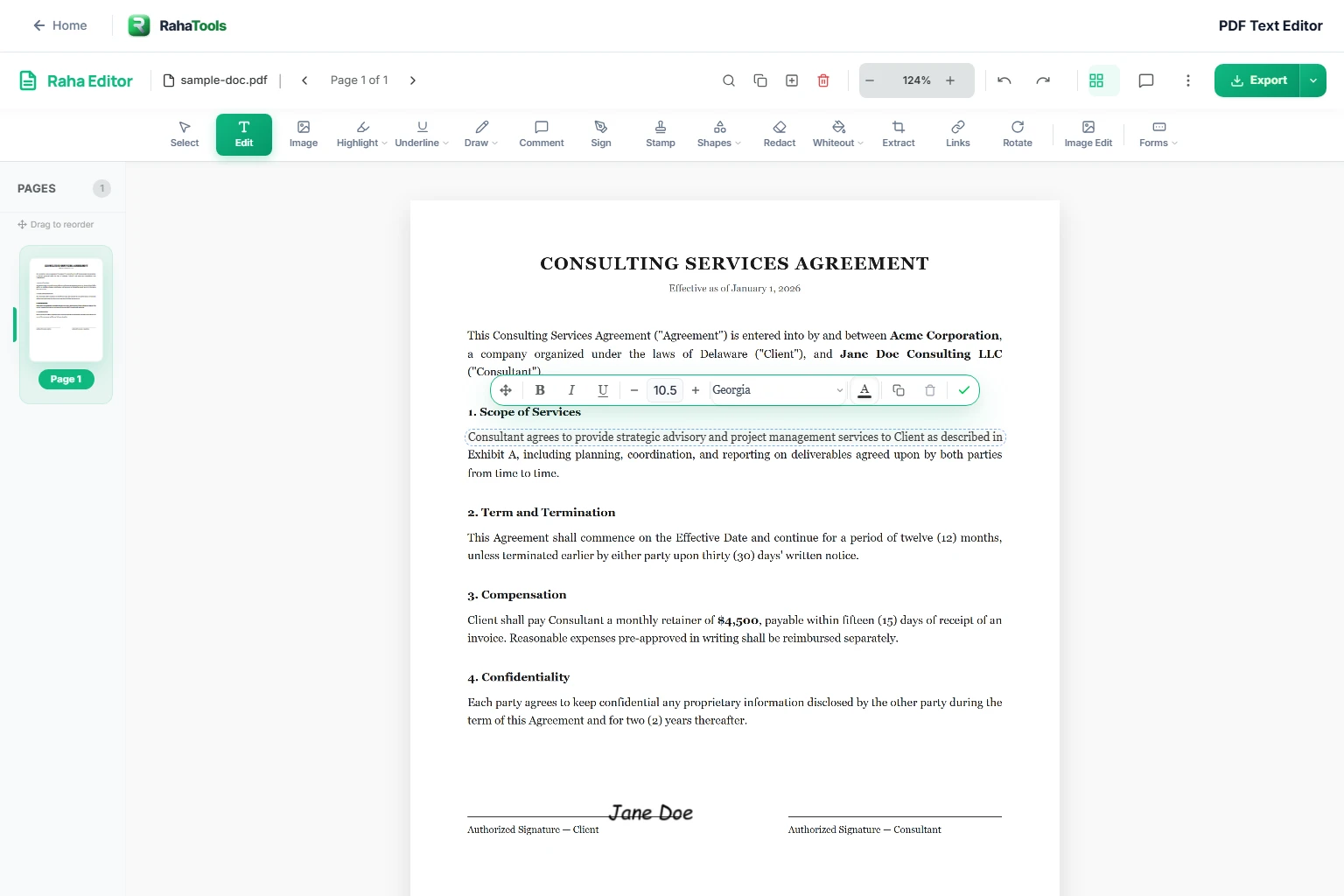Select the Draw tool
The height and width of the screenshot is (896, 1344).
click(x=477, y=135)
